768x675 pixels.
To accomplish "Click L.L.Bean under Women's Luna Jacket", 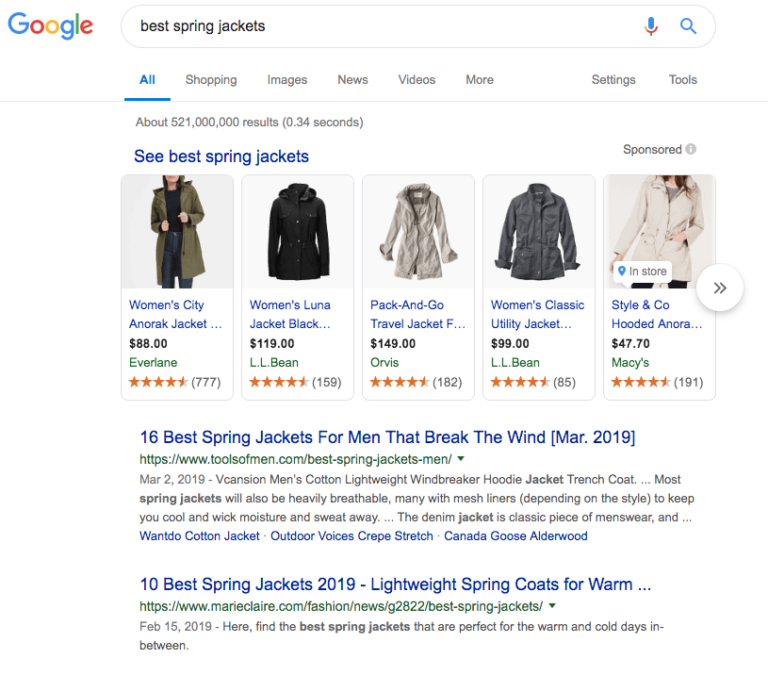I will tap(274, 362).
